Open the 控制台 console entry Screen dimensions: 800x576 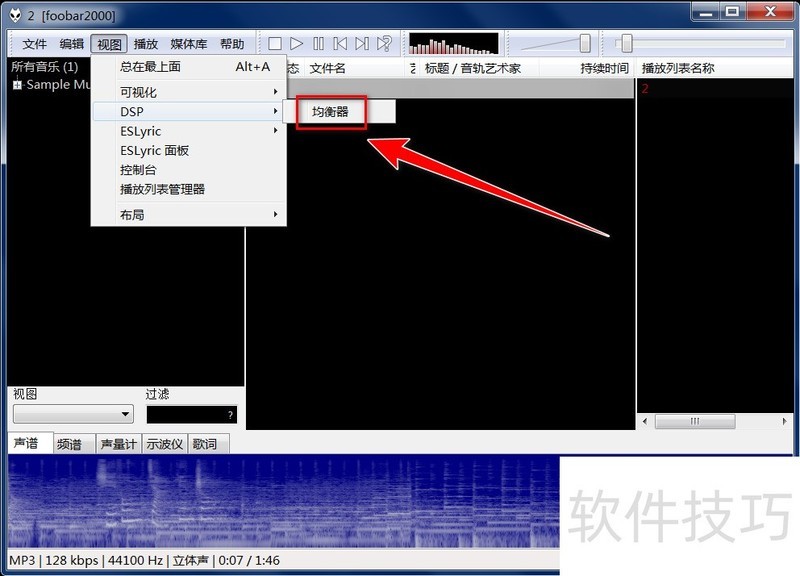[x=140, y=172]
